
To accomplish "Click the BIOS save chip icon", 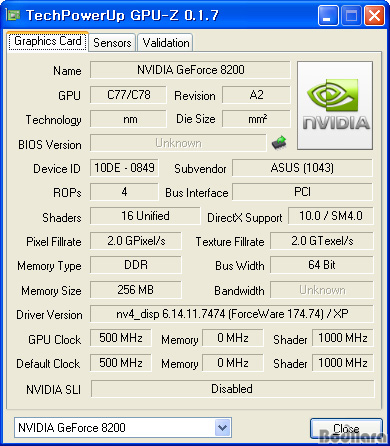I will coord(279,142).
